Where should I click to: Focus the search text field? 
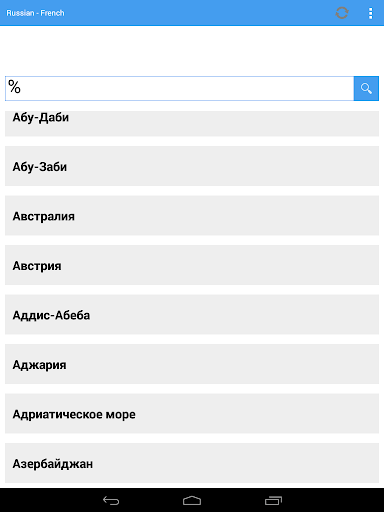pyautogui.click(x=179, y=88)
